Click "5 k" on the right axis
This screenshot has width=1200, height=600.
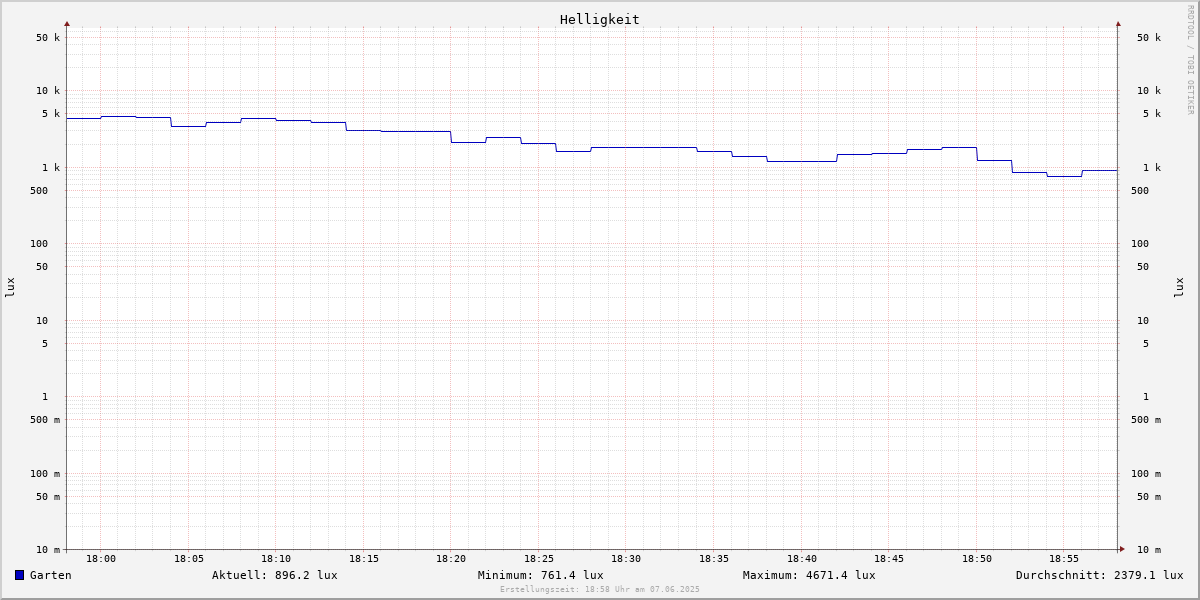[x=1152, y=114]
